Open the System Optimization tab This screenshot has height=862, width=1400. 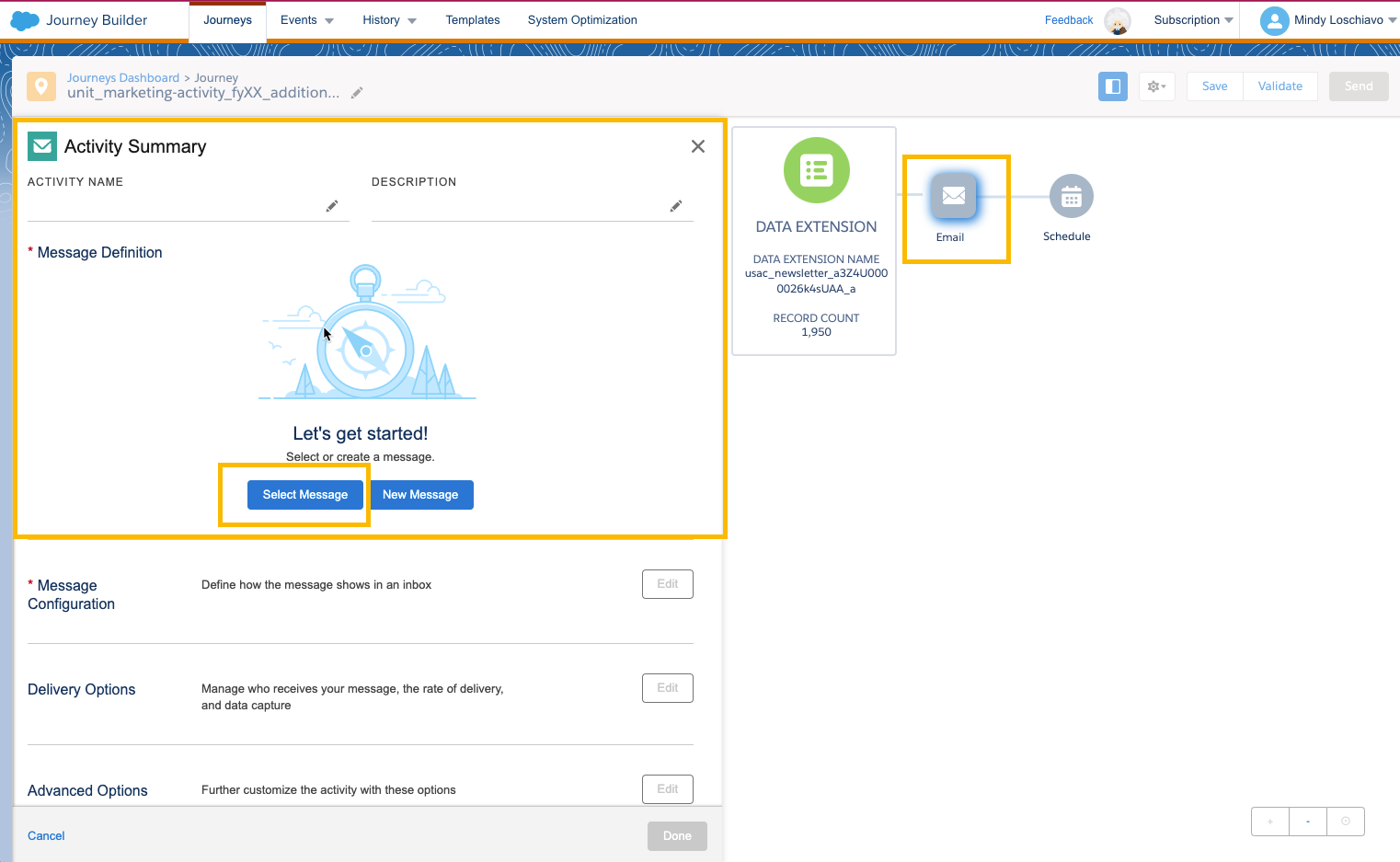tap(582, 20)
